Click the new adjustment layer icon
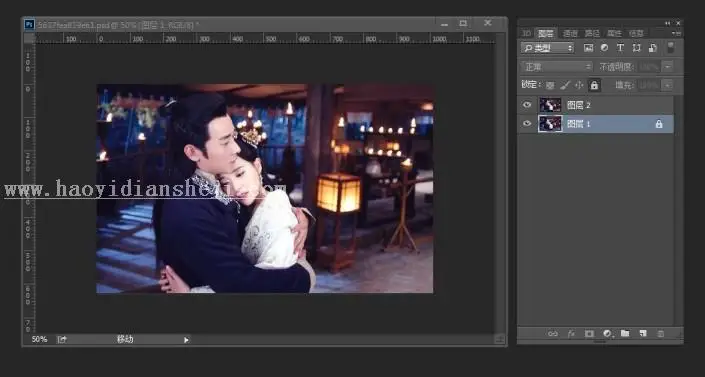This screenshot has height=377, width=705. (607, 334)
